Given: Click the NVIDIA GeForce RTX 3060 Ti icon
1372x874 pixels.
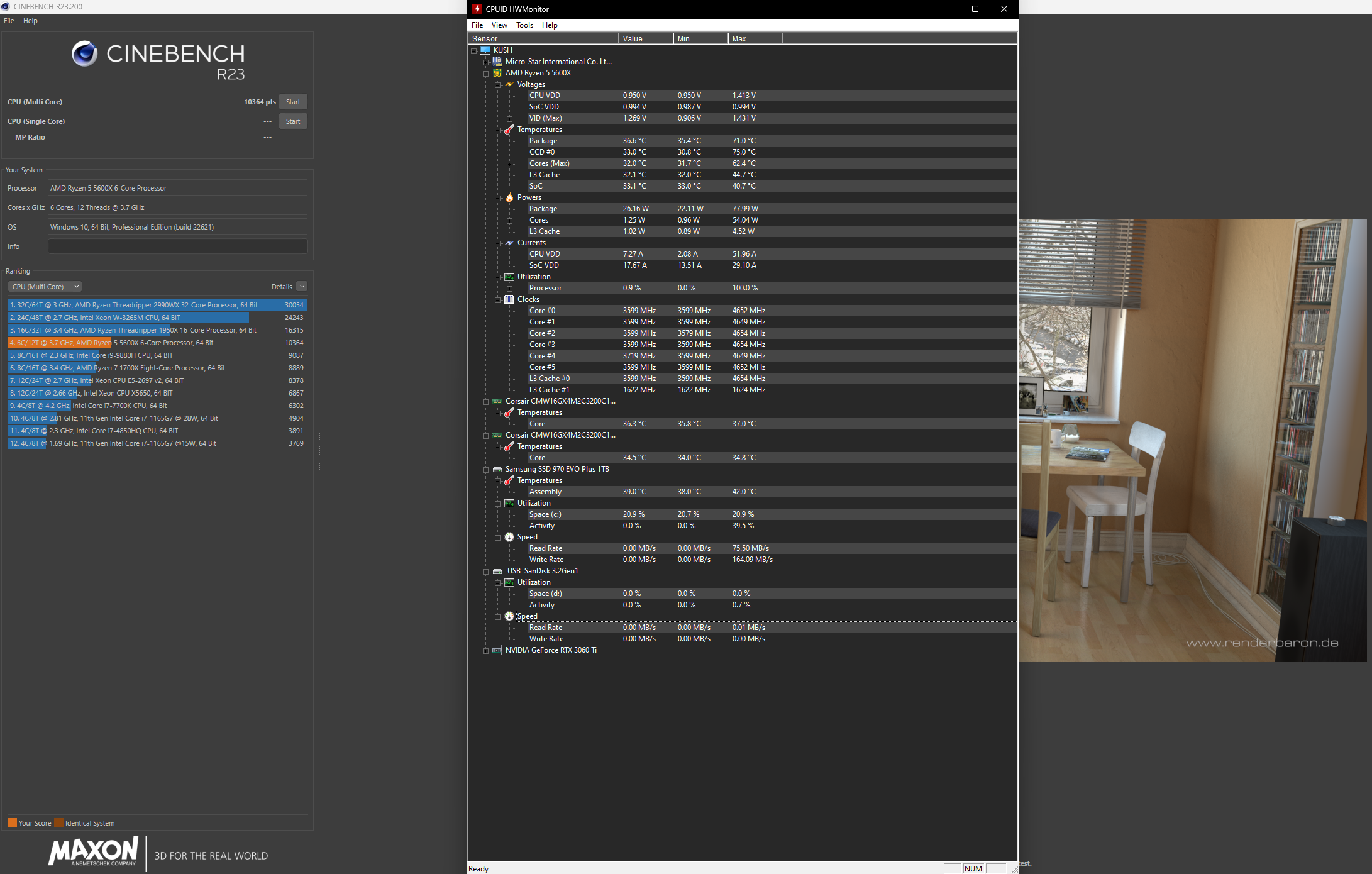Looking at the screenshot, I should (497, 650).
